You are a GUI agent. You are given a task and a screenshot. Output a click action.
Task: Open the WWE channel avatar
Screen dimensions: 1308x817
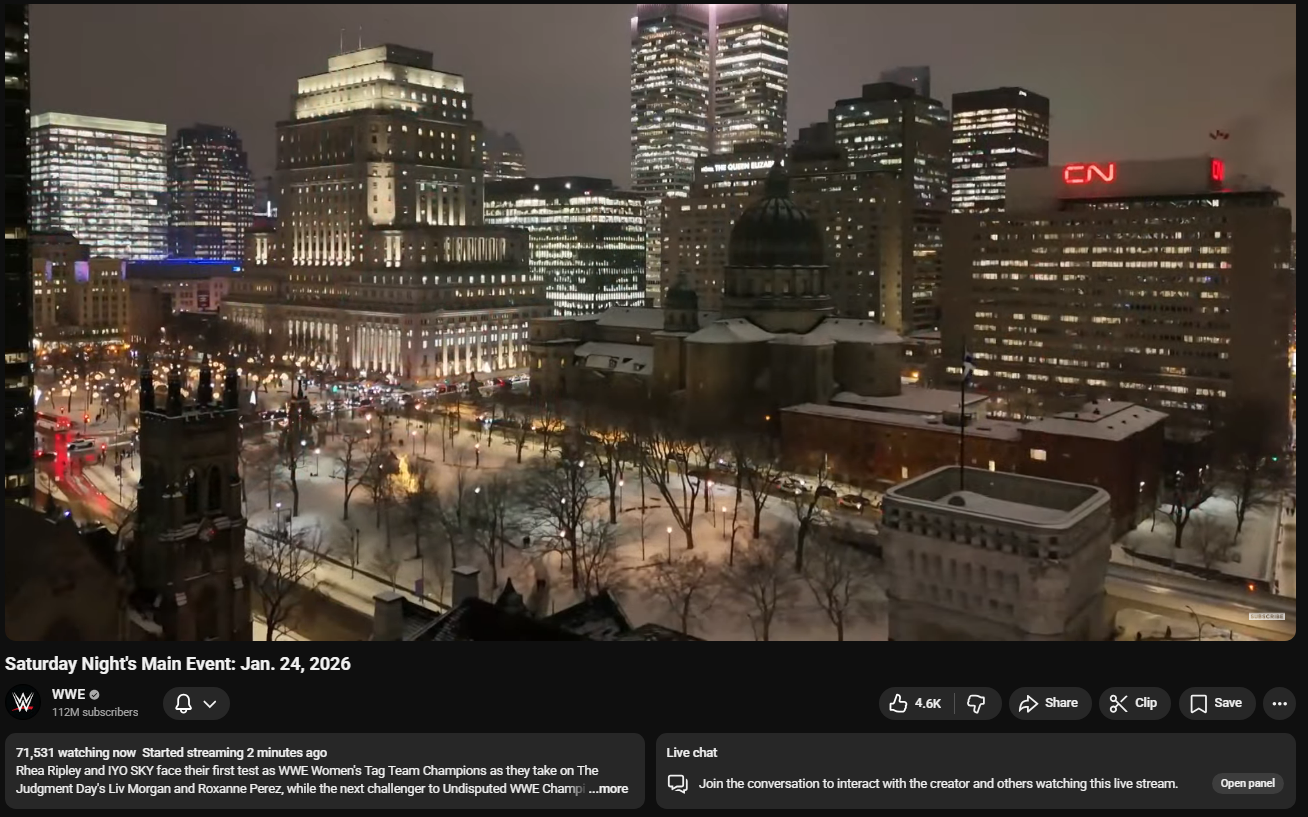click(x=23, y=702)
